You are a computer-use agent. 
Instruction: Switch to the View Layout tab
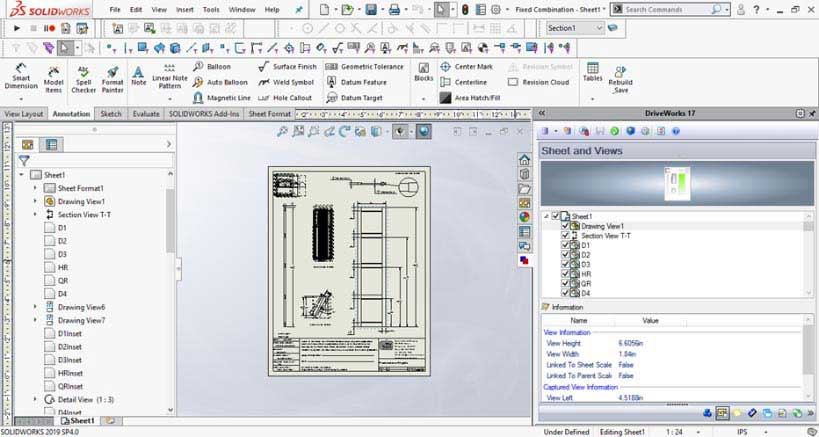24,114
